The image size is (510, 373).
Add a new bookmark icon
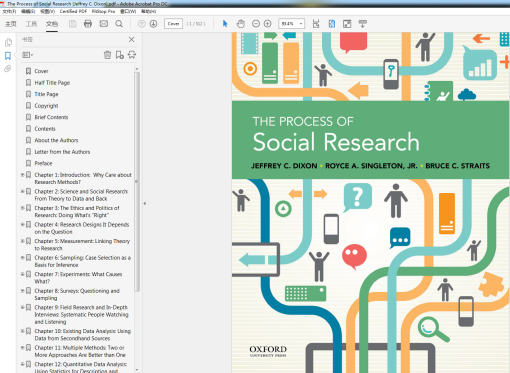120,55
